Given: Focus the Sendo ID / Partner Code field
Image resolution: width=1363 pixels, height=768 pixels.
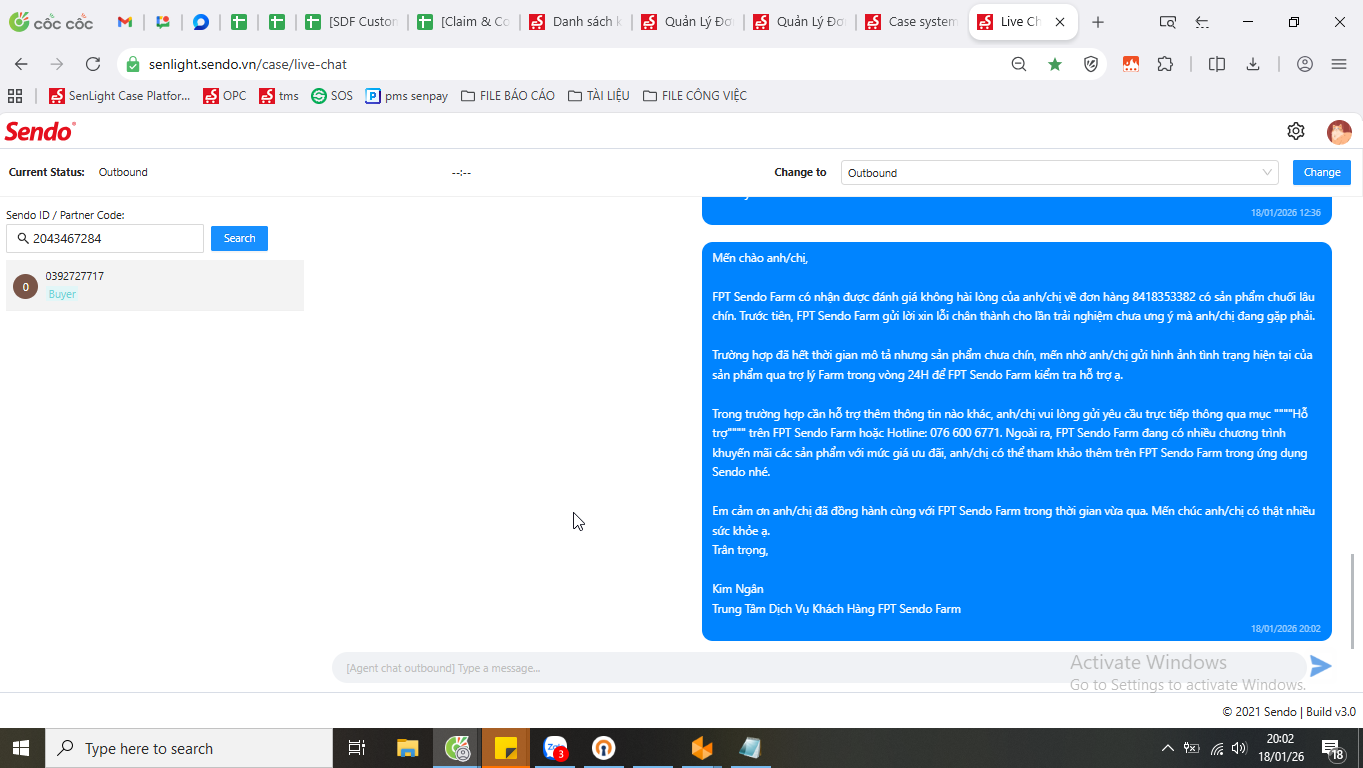Looking at the screenshot, I should [105, 238].
